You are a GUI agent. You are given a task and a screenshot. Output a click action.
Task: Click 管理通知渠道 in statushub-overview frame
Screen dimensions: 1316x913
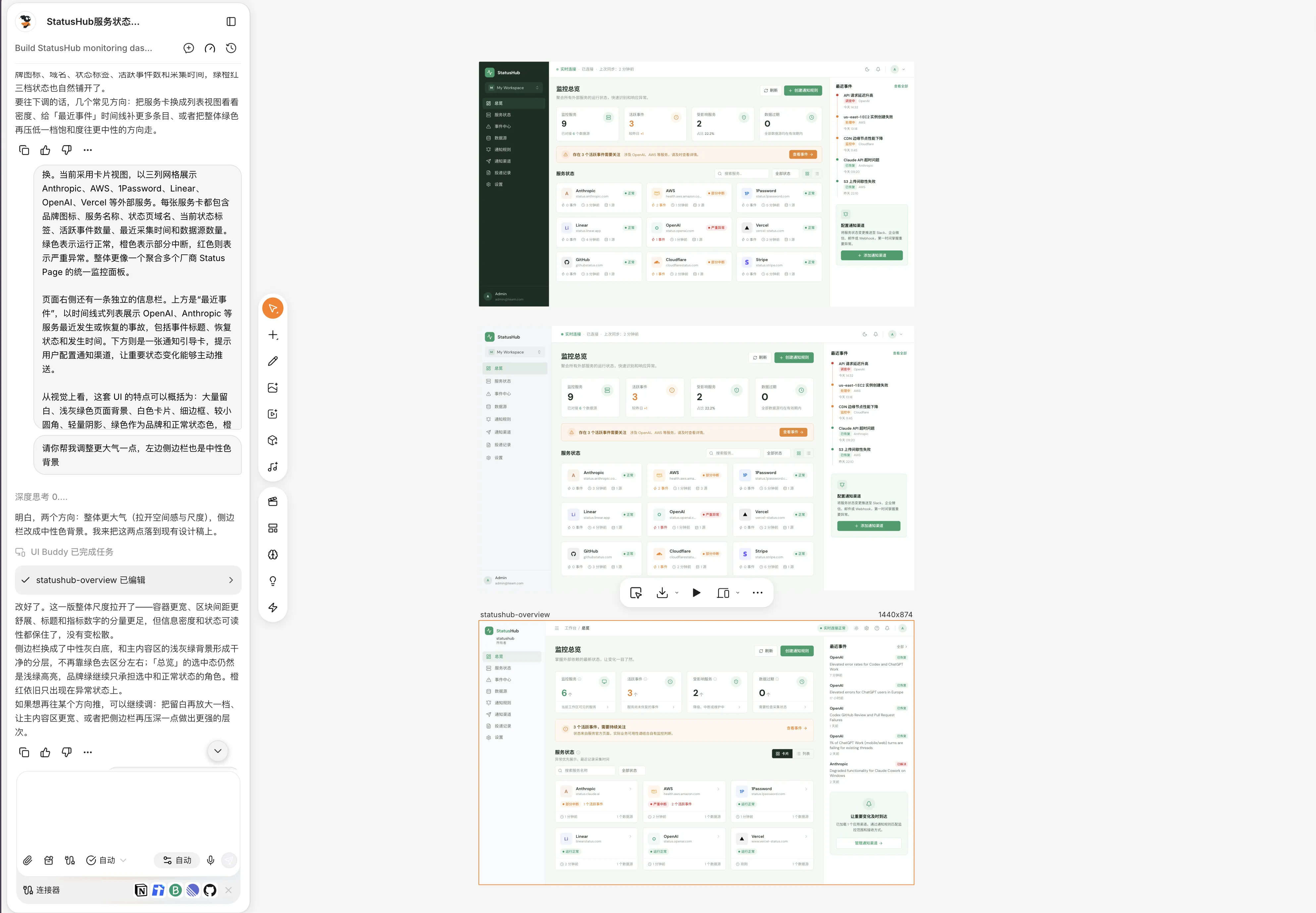pos(868,843)
